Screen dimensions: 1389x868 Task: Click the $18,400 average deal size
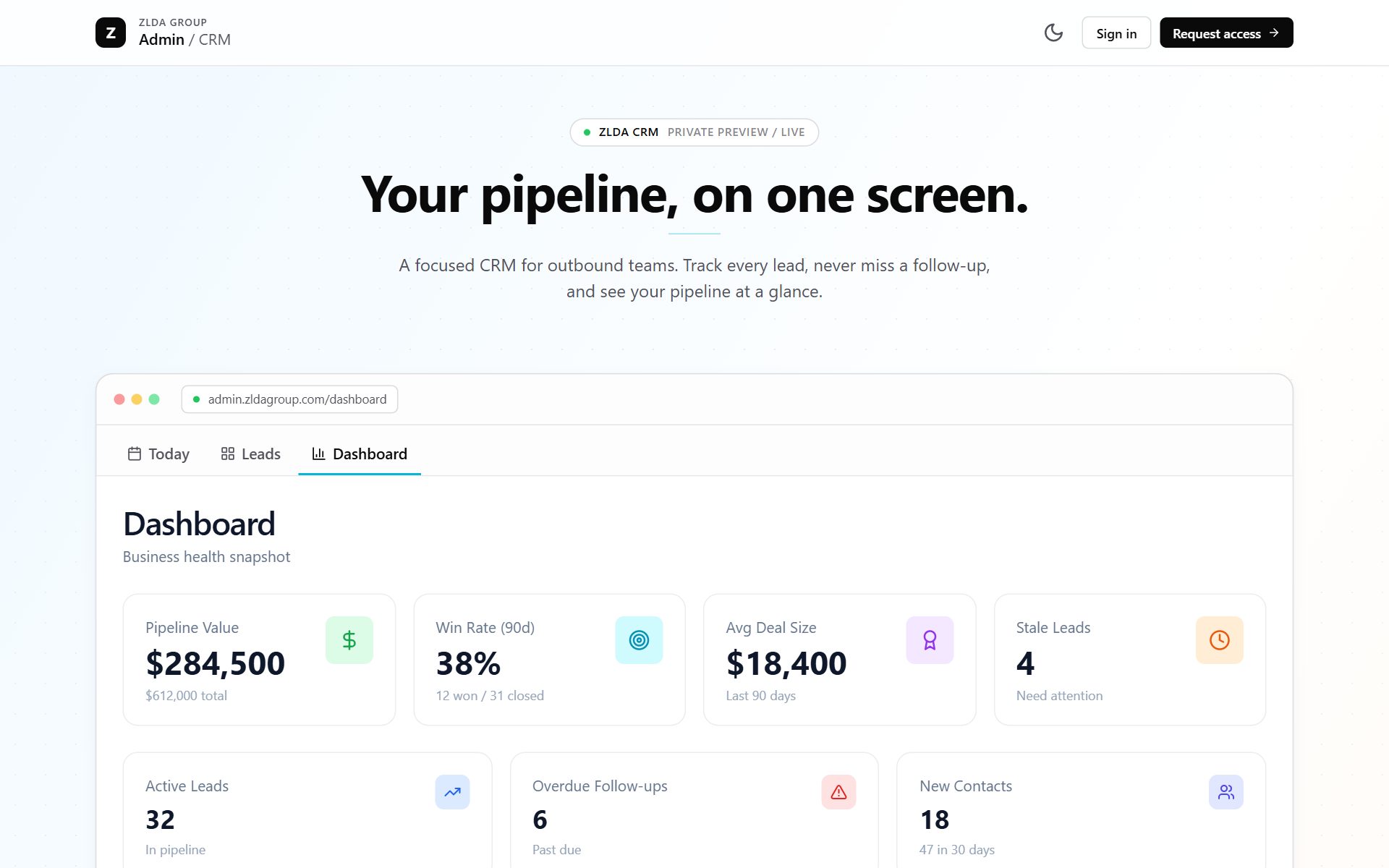click(x=786, y=663)
